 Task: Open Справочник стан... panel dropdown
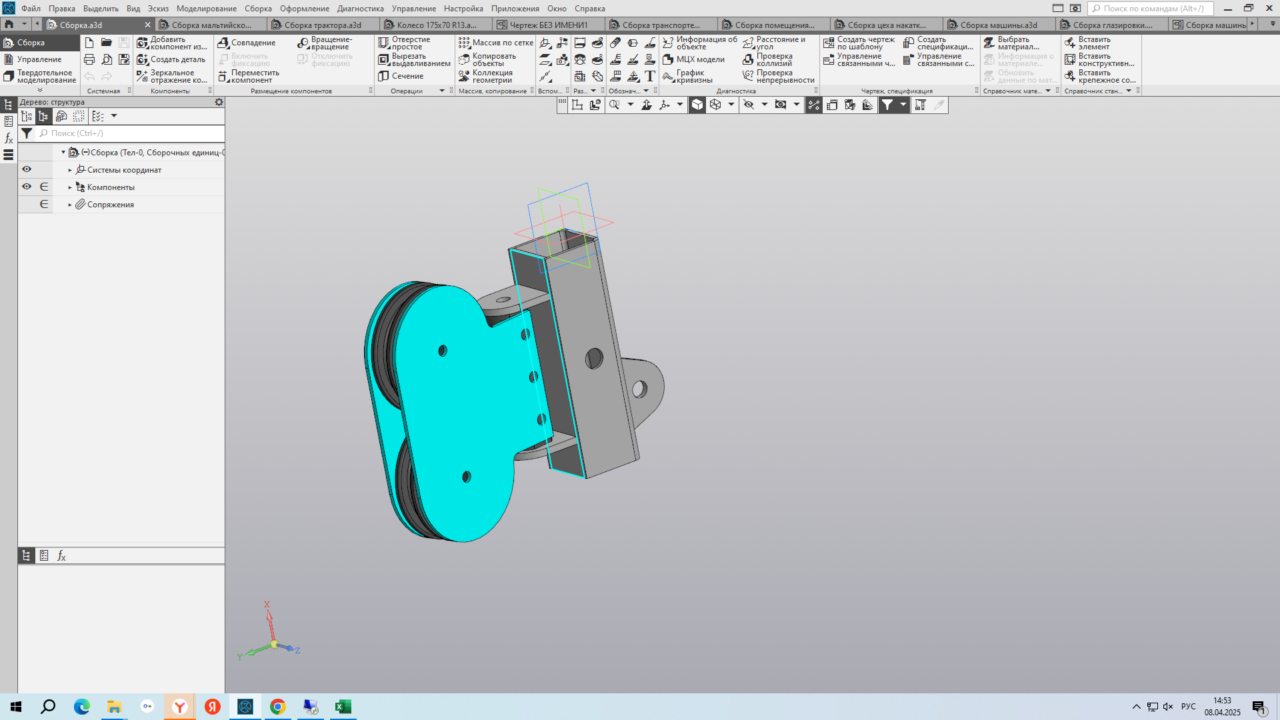[1129, 91]
